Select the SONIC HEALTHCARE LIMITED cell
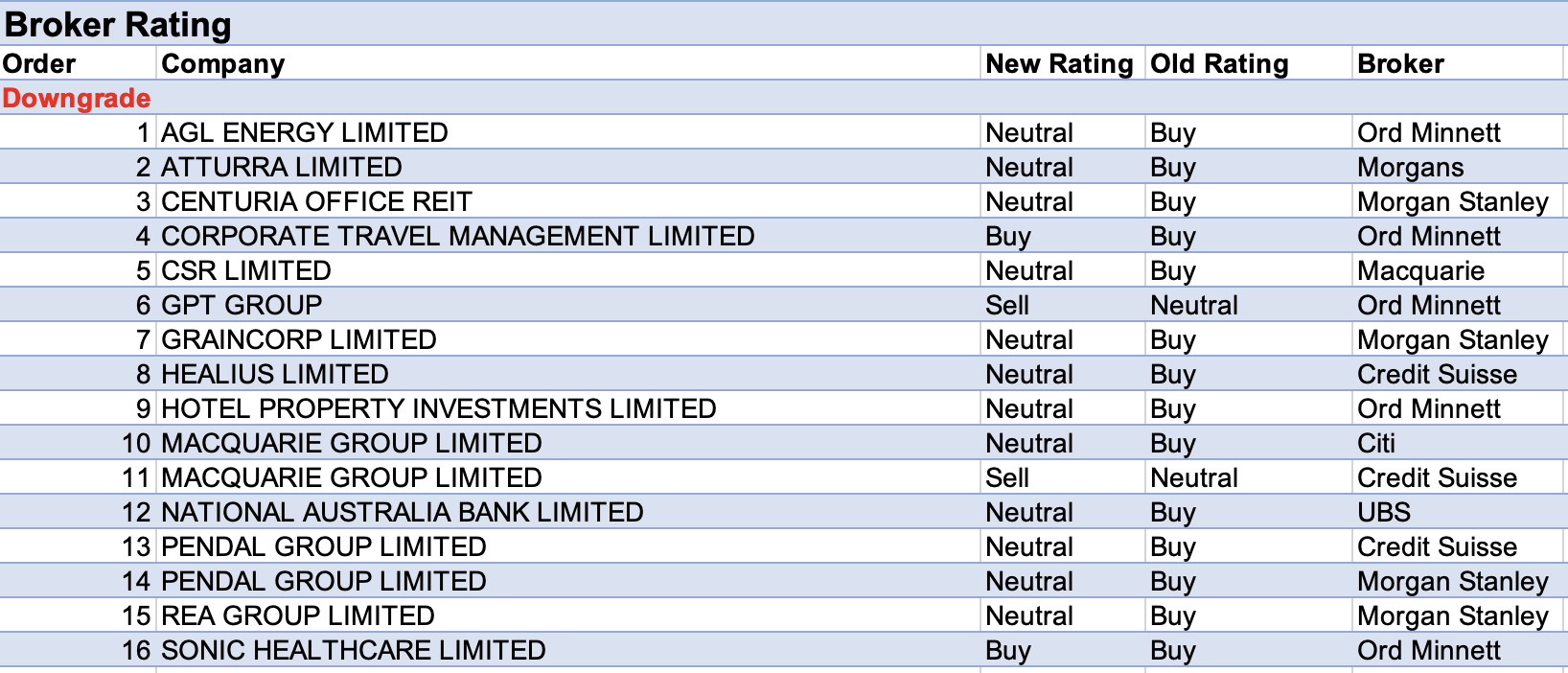The image size is (1568, 673). tap(354, 650)
